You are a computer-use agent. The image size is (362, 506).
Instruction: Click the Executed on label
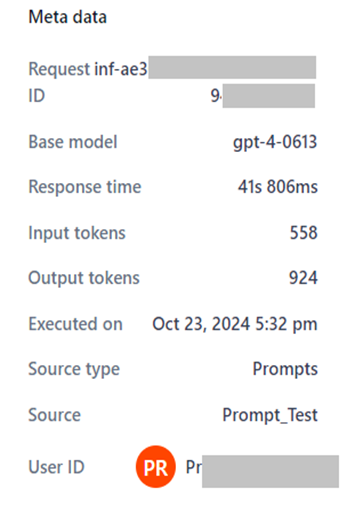[76, 324]
